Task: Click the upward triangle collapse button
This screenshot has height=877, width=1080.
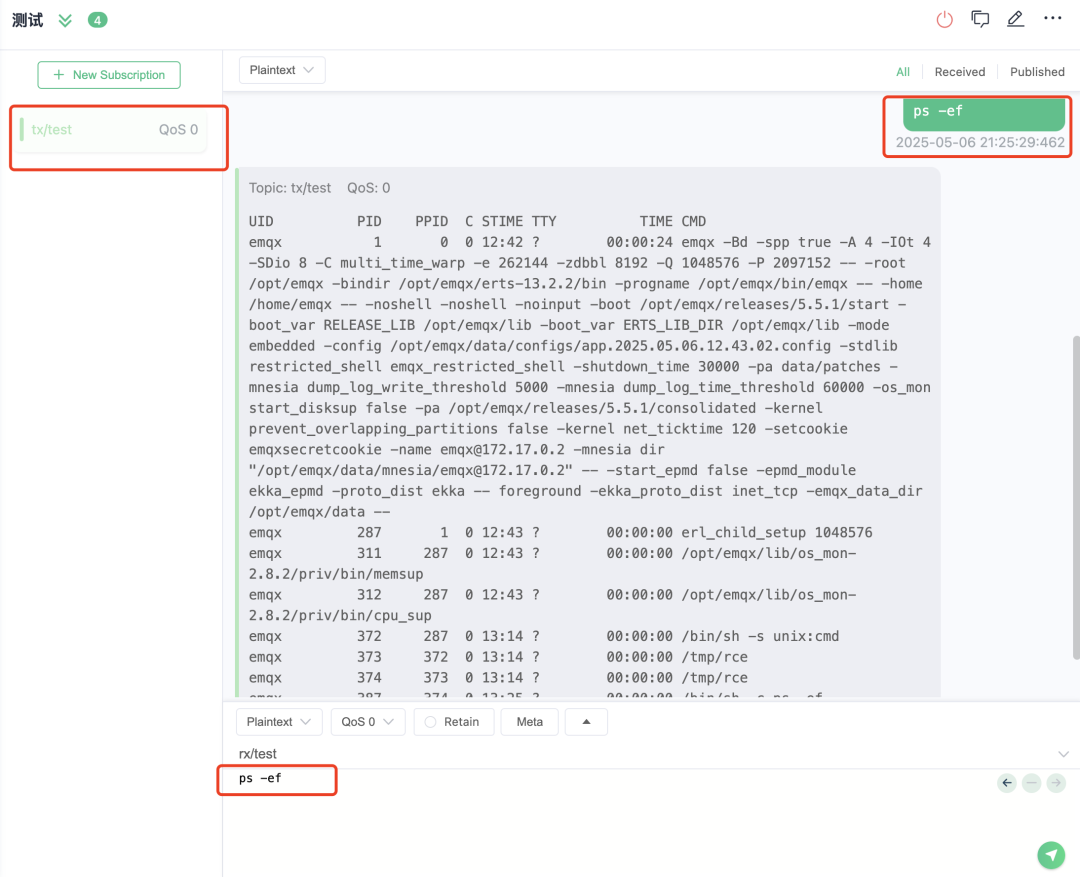Action: pyautogui.click(x=586, y=722)
